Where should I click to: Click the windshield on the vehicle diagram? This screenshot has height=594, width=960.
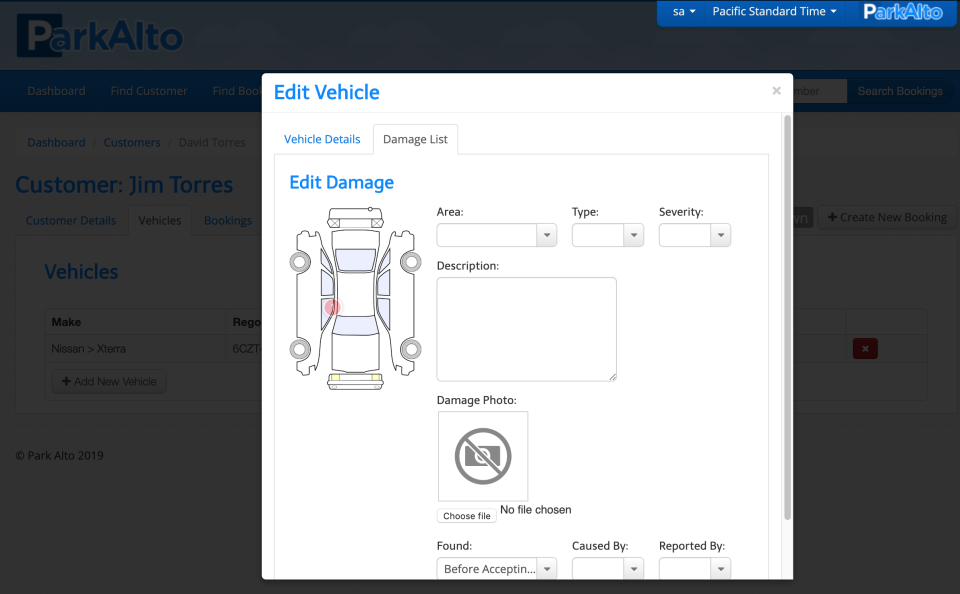coord(354,260)
